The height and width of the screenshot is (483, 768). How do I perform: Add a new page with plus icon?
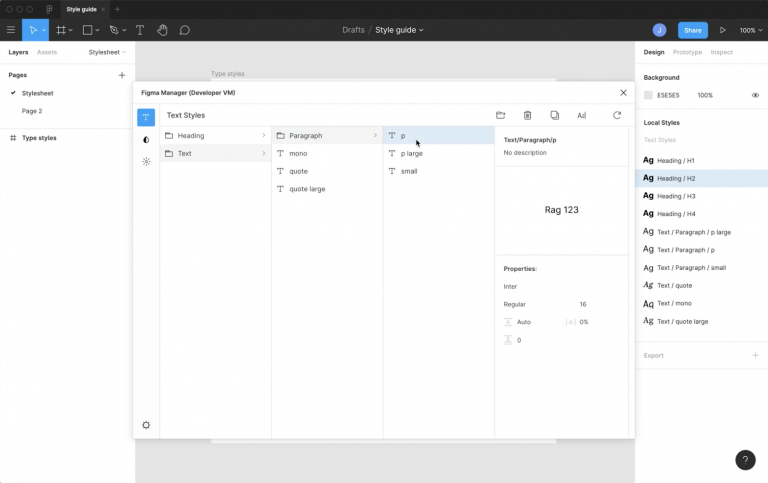pos(121,75)
